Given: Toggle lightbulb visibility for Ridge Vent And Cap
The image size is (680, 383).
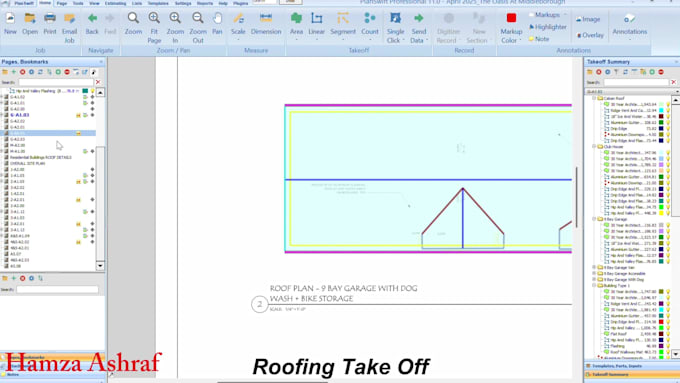Looking at the screenshot, I should click(x=668, y=111).
